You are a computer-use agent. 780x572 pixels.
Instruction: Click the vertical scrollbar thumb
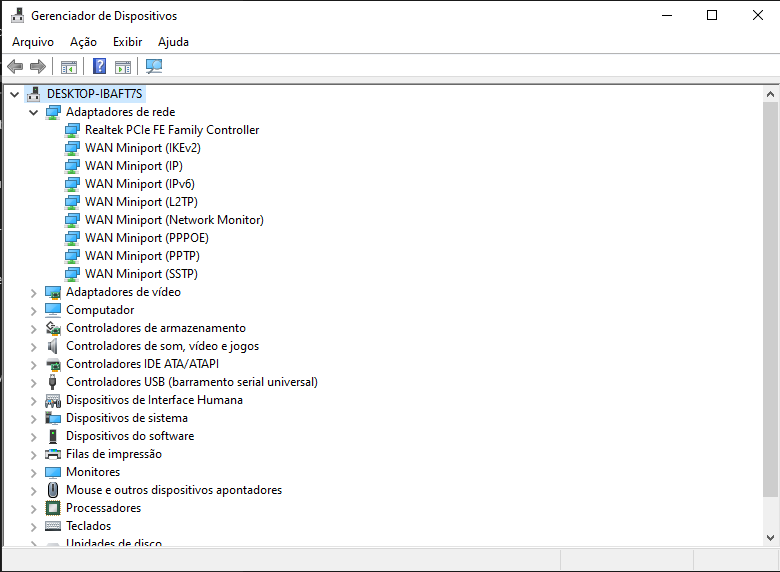(771, 299)
